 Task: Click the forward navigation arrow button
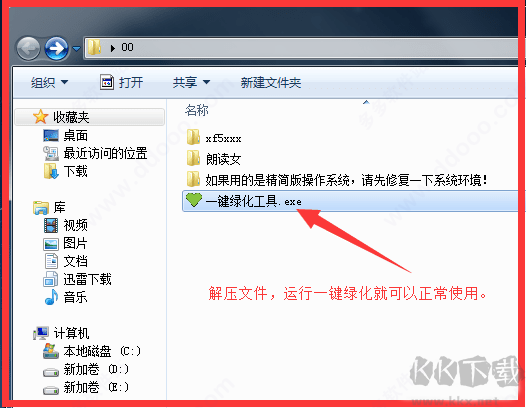click(56, 49)
